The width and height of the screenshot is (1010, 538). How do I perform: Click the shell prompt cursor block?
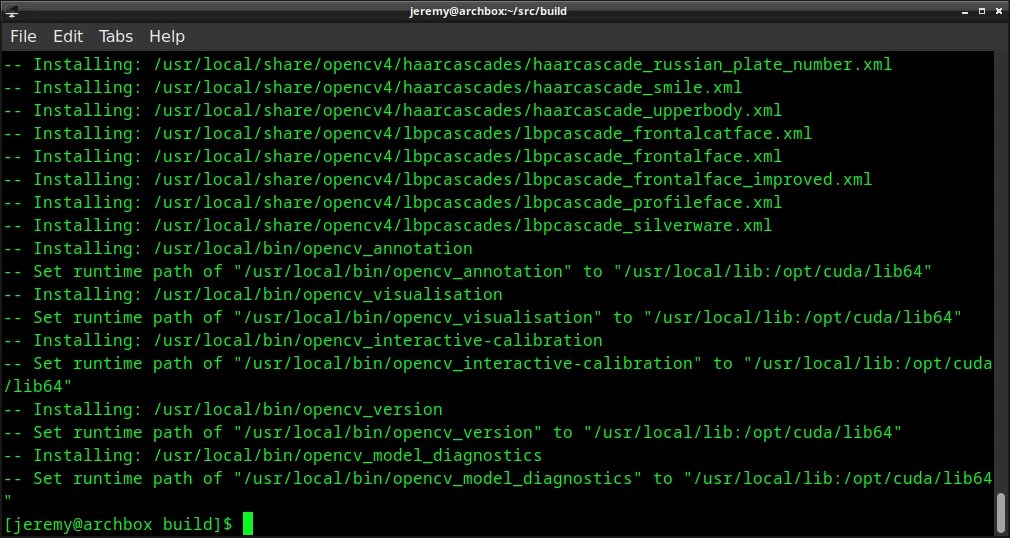coord(248,524)
